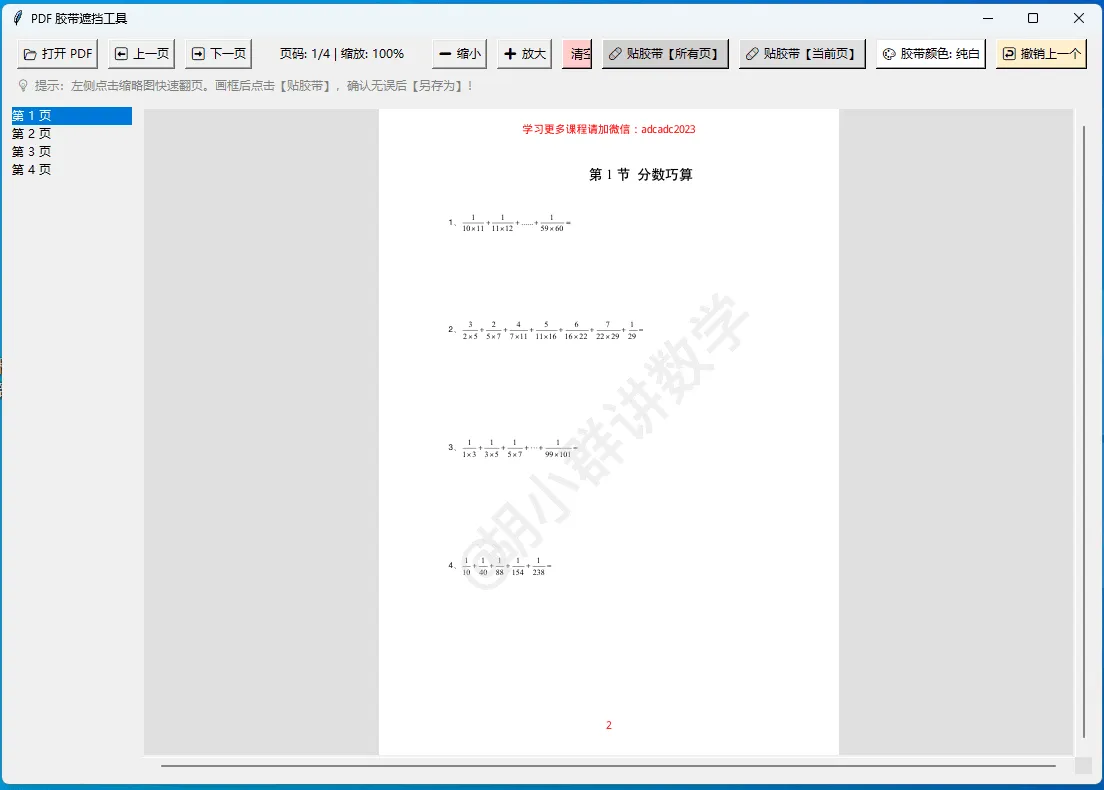Close the PDF 胶带遮挡工具 window
The image size is (1104, 790).
point(1079,18)
